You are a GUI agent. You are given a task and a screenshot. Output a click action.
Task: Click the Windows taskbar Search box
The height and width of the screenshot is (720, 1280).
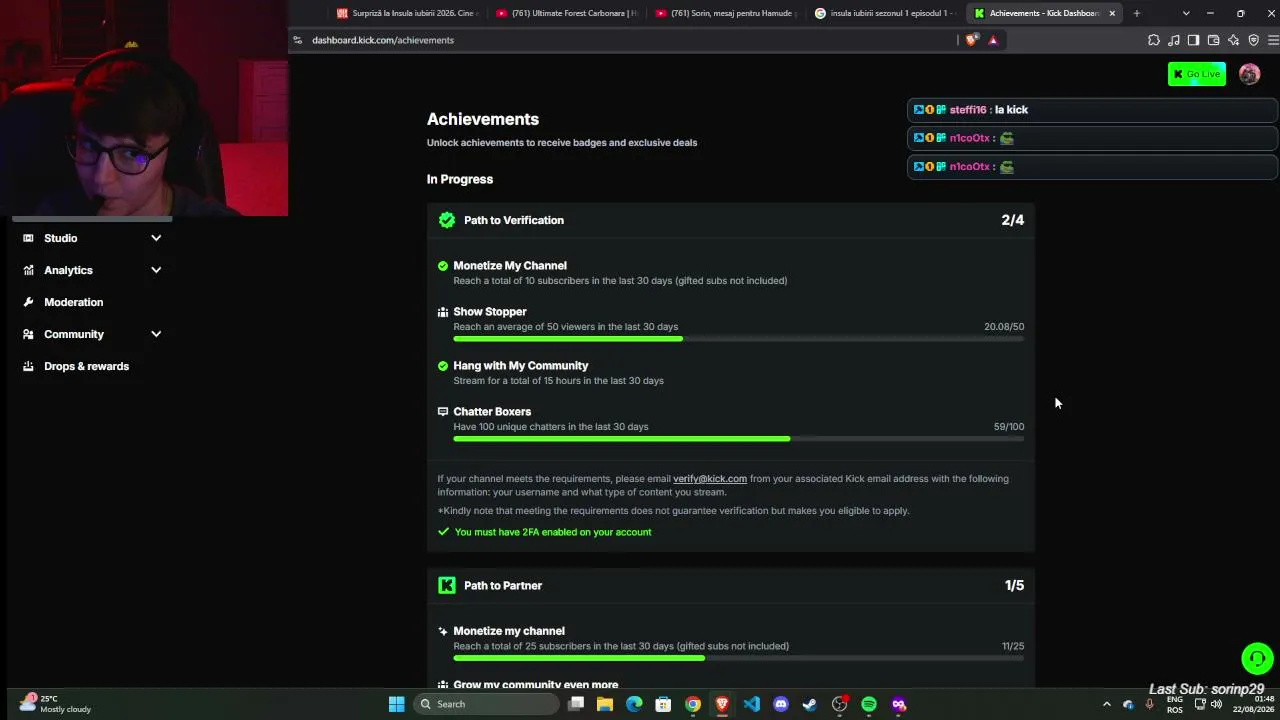[x=487, y=704]
